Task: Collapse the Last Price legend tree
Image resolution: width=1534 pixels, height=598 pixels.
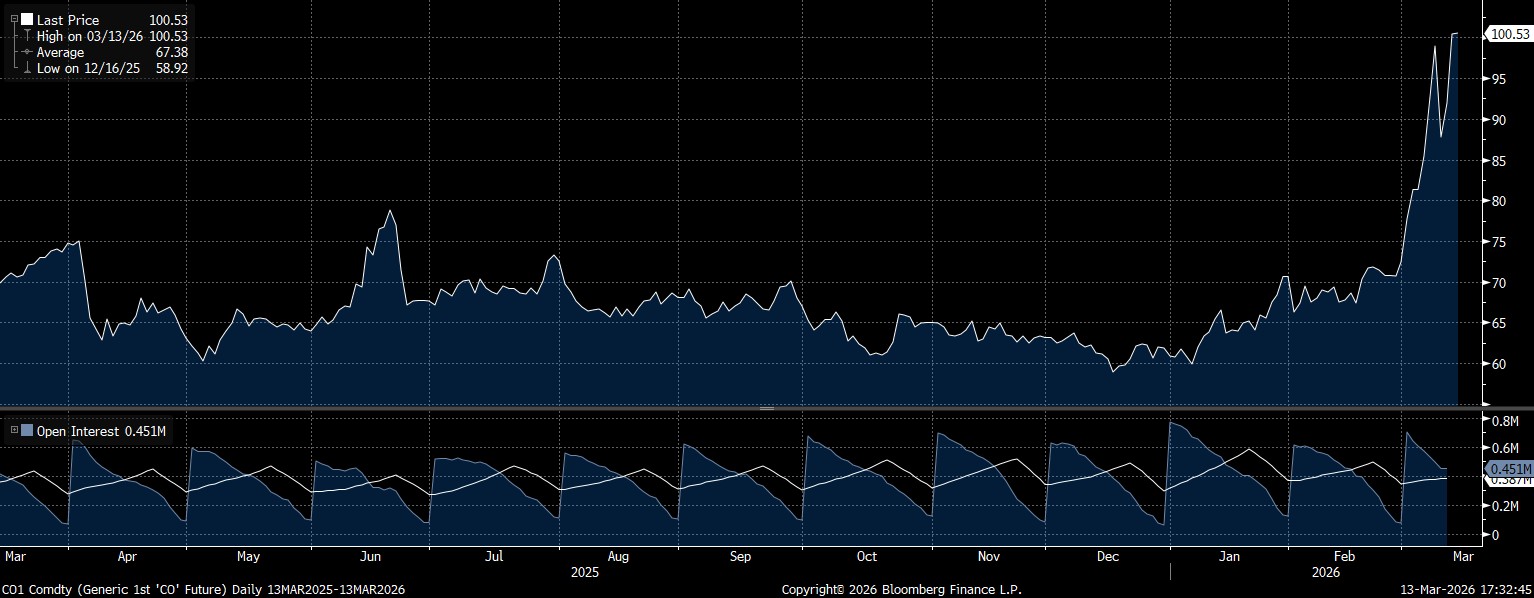Action: (x=14, y=19)
